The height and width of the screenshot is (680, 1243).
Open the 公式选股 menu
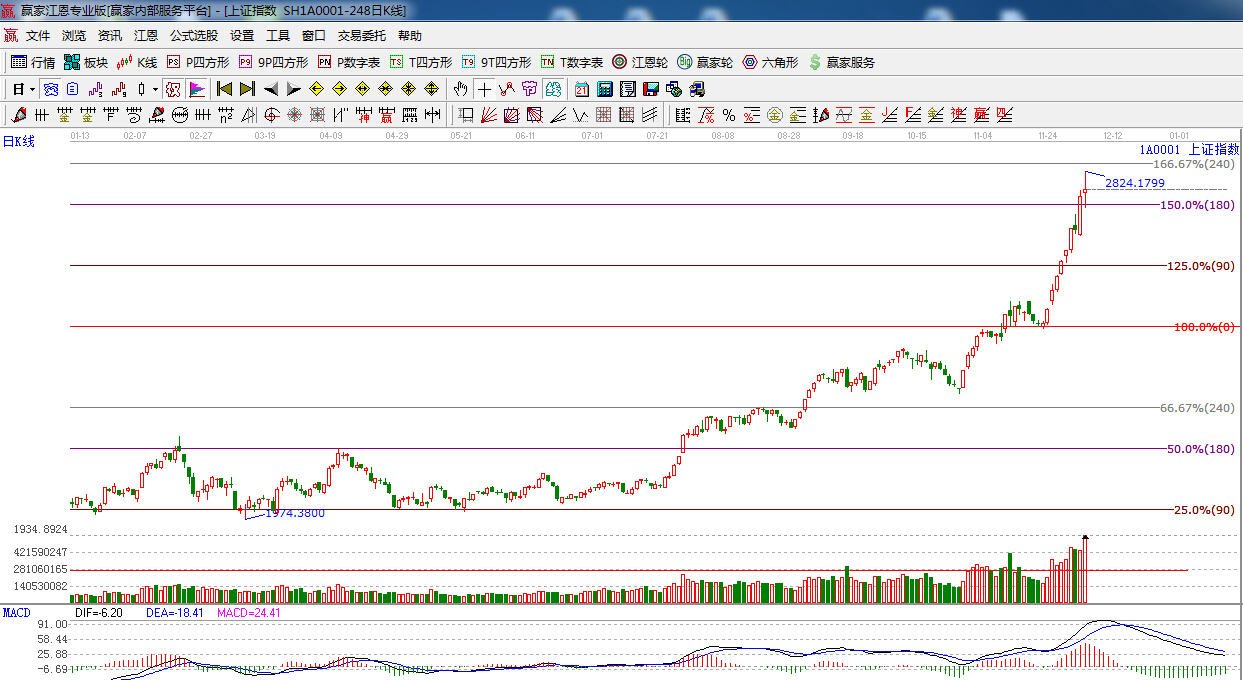click(x=193, y=36)
